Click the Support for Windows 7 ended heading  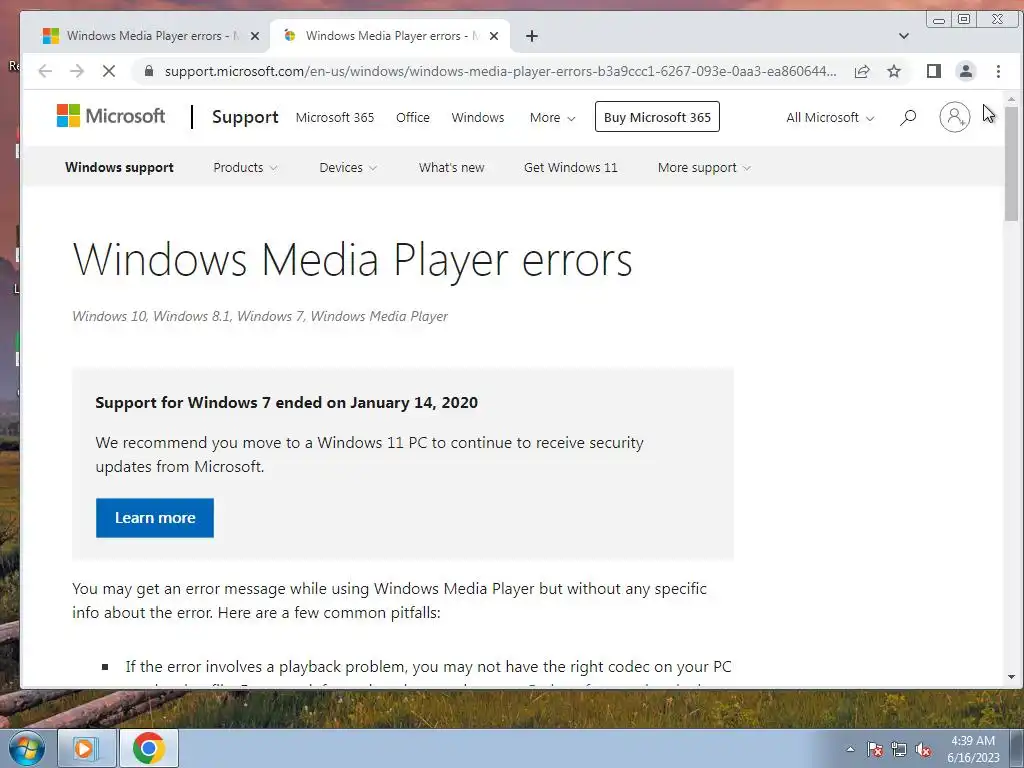point(286,402)
